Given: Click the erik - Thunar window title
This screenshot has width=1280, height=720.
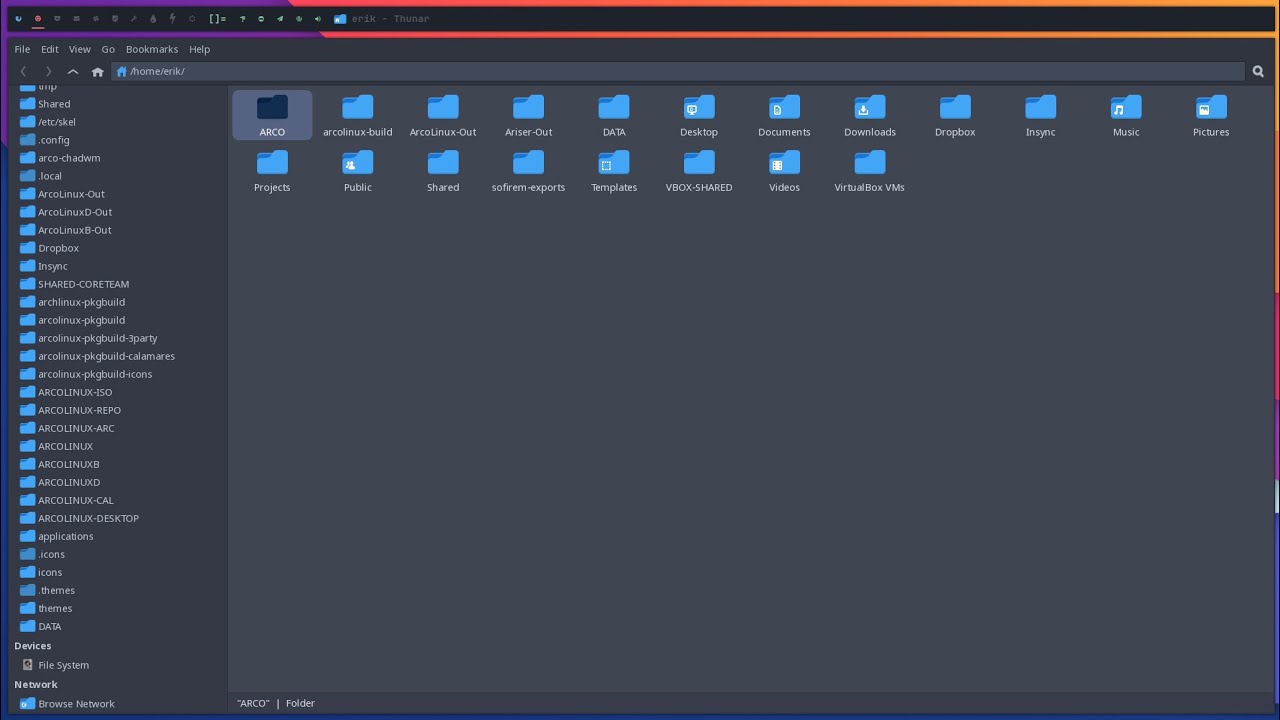Looking at the screenshot, I should click(390, 18).
